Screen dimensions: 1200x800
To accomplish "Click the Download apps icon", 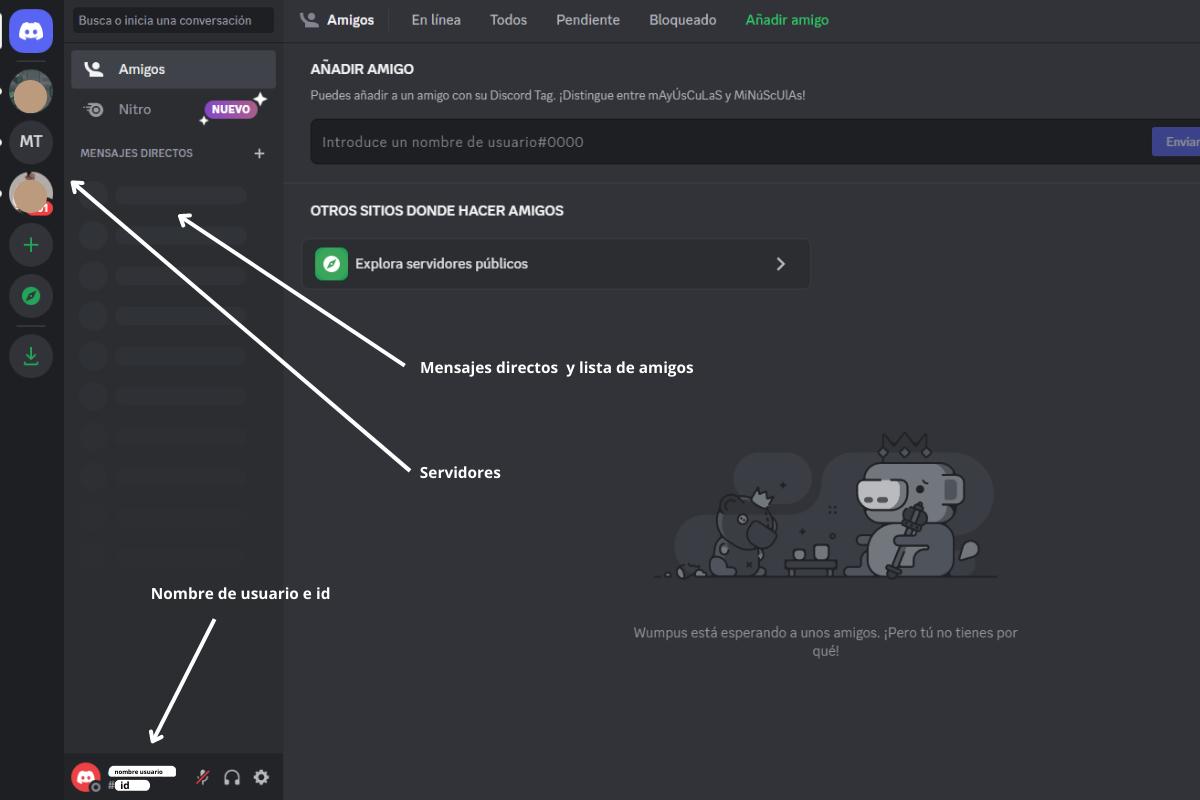I will (31, 356).
